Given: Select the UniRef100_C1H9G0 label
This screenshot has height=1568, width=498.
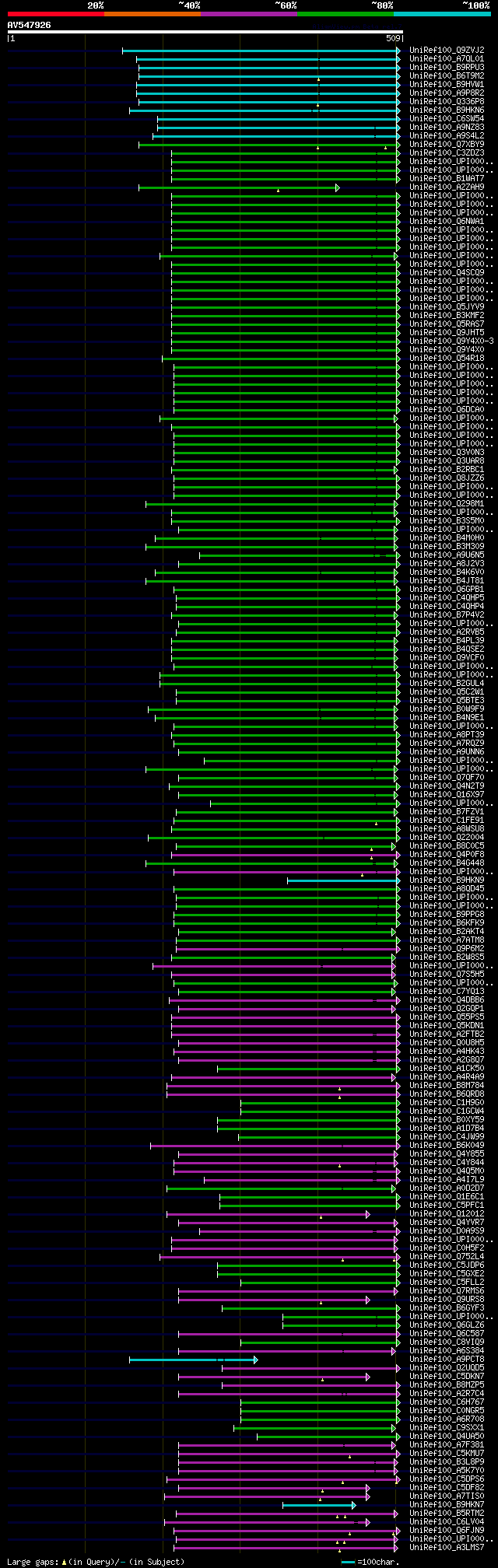Looking at the screenshot, I should (447, 1103).
